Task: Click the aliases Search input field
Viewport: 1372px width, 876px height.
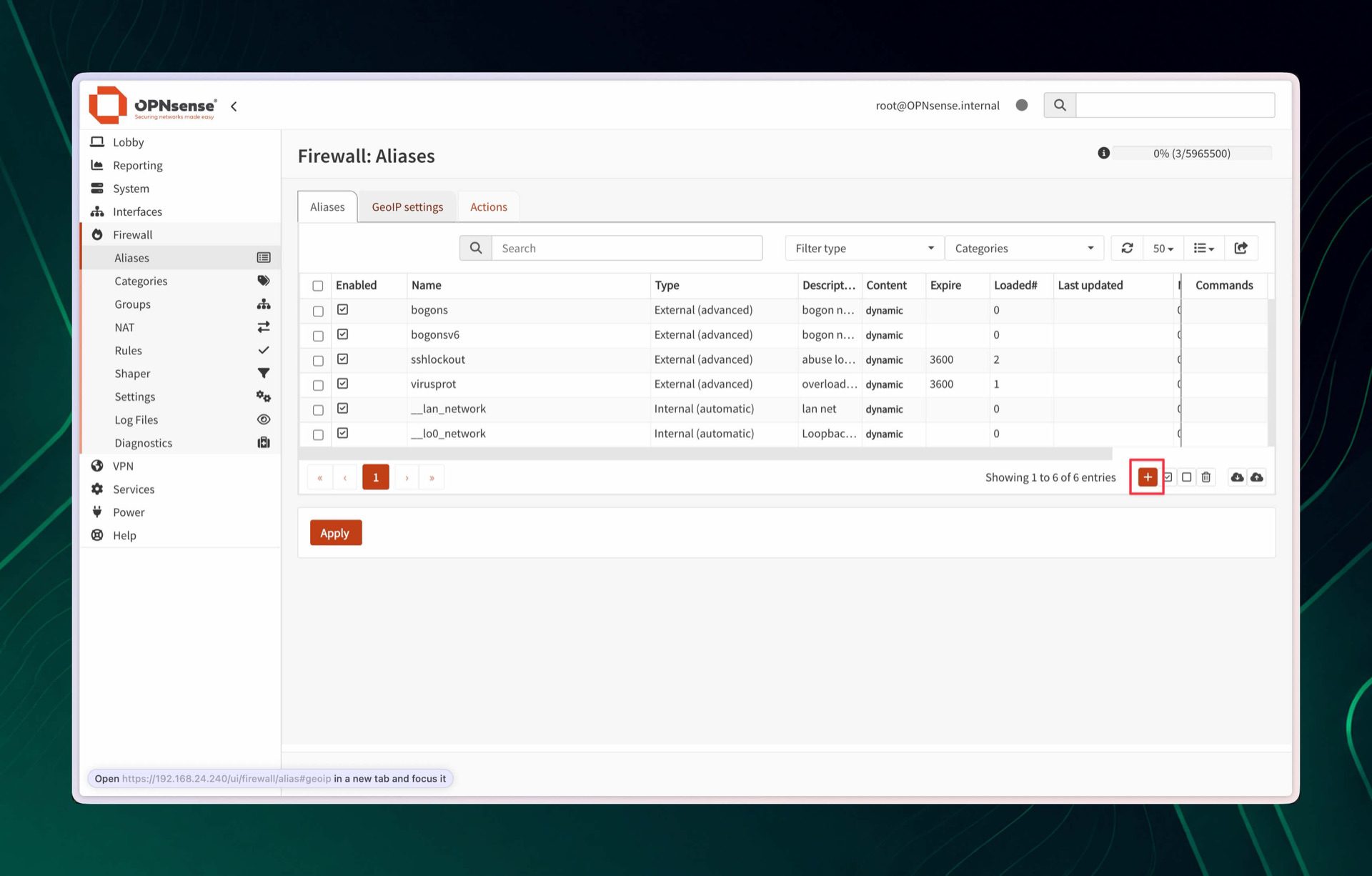Action: coord(627,248)
